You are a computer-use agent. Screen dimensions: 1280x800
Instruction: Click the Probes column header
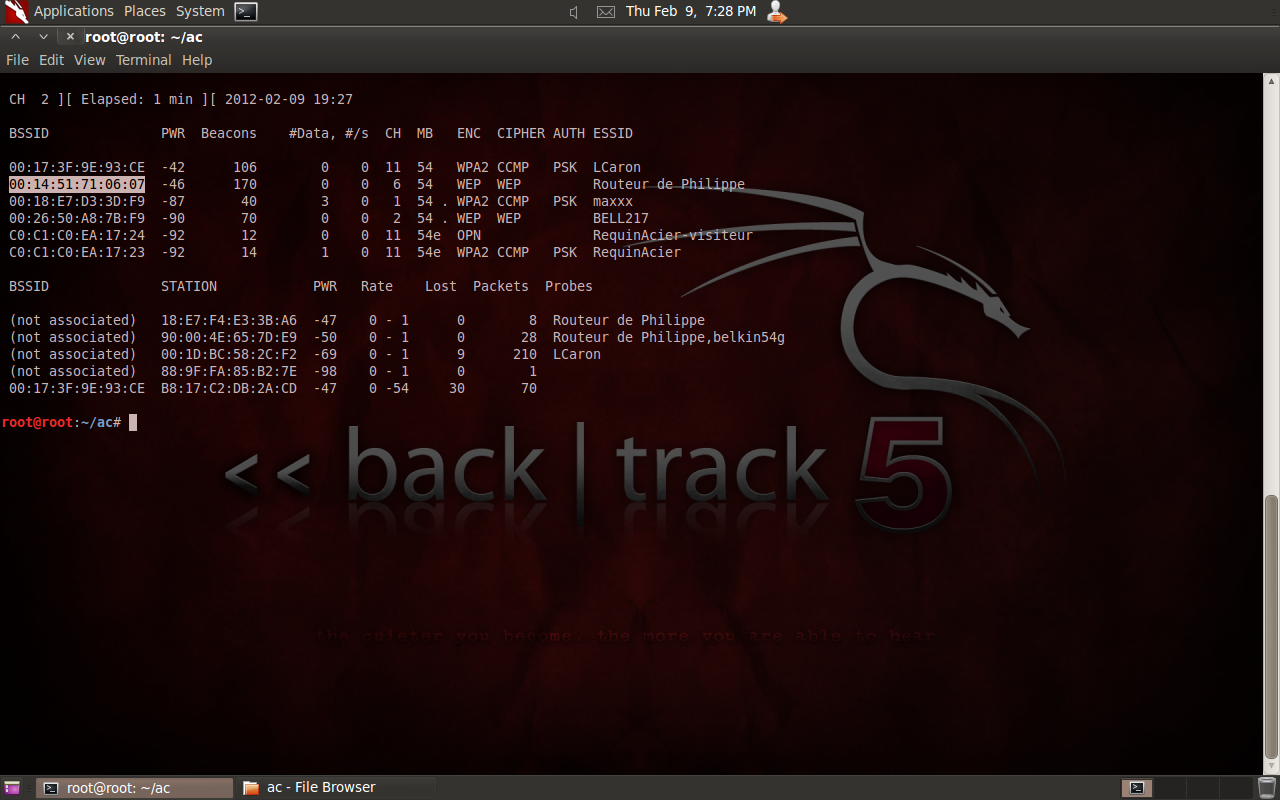569,286
